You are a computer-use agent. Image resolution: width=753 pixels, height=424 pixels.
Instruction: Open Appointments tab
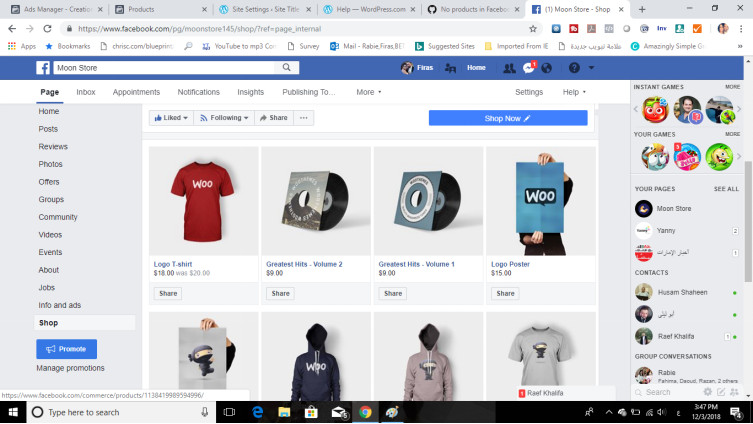(x=136, y=92)
